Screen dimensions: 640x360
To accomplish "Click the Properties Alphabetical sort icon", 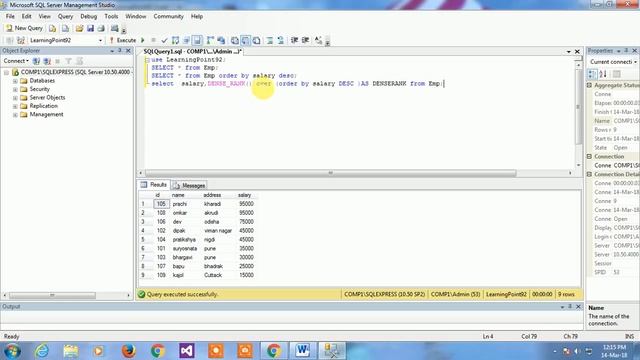I will click(x=603, y=74).
